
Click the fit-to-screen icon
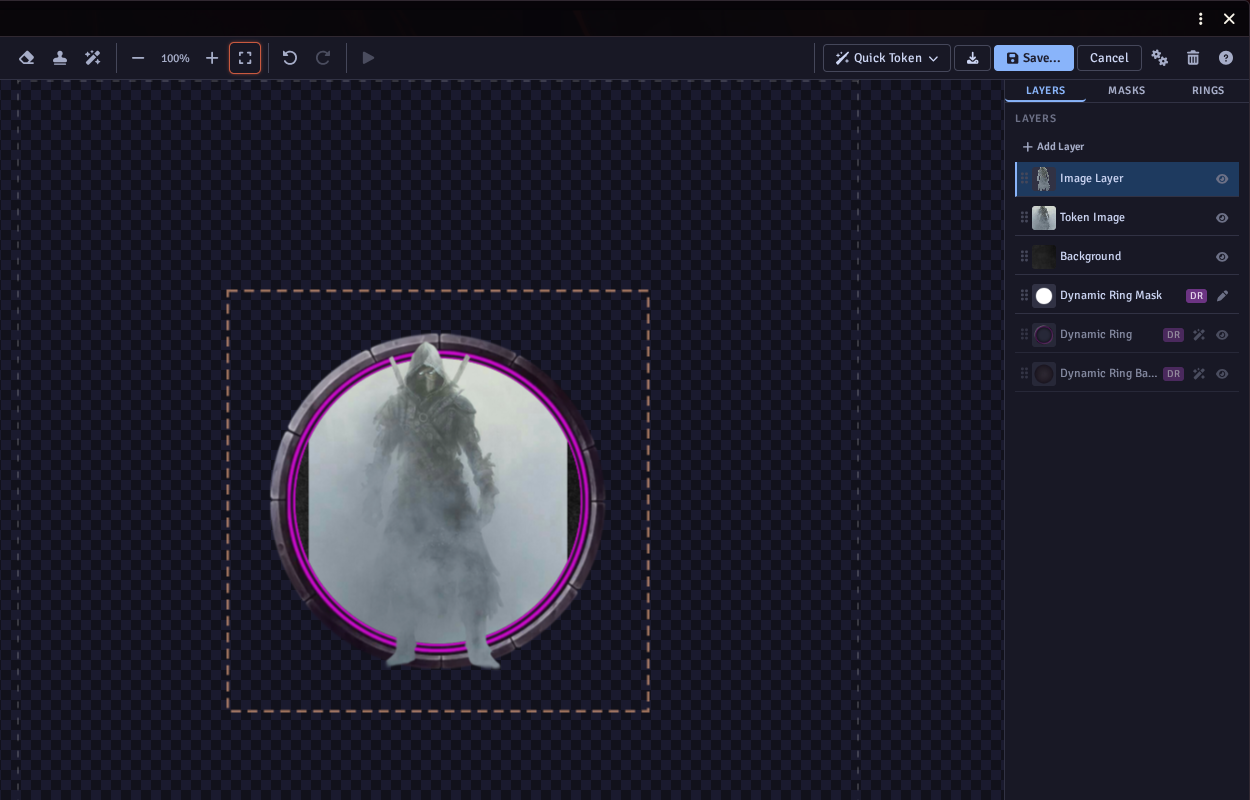pos(245,58)
